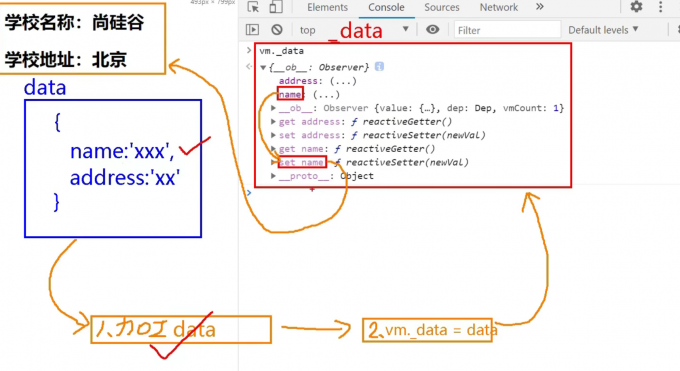Switch to the Sources tab

tap(441, 7)
